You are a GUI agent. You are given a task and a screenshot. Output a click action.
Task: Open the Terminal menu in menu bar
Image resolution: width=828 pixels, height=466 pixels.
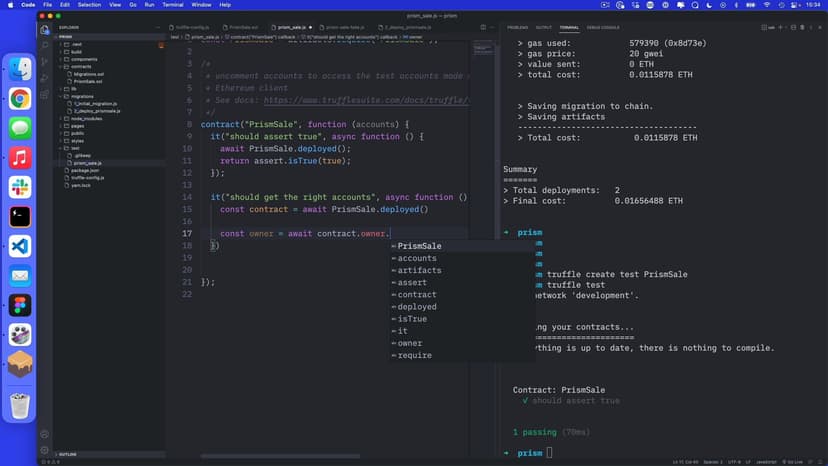click(x=174, y=5)
